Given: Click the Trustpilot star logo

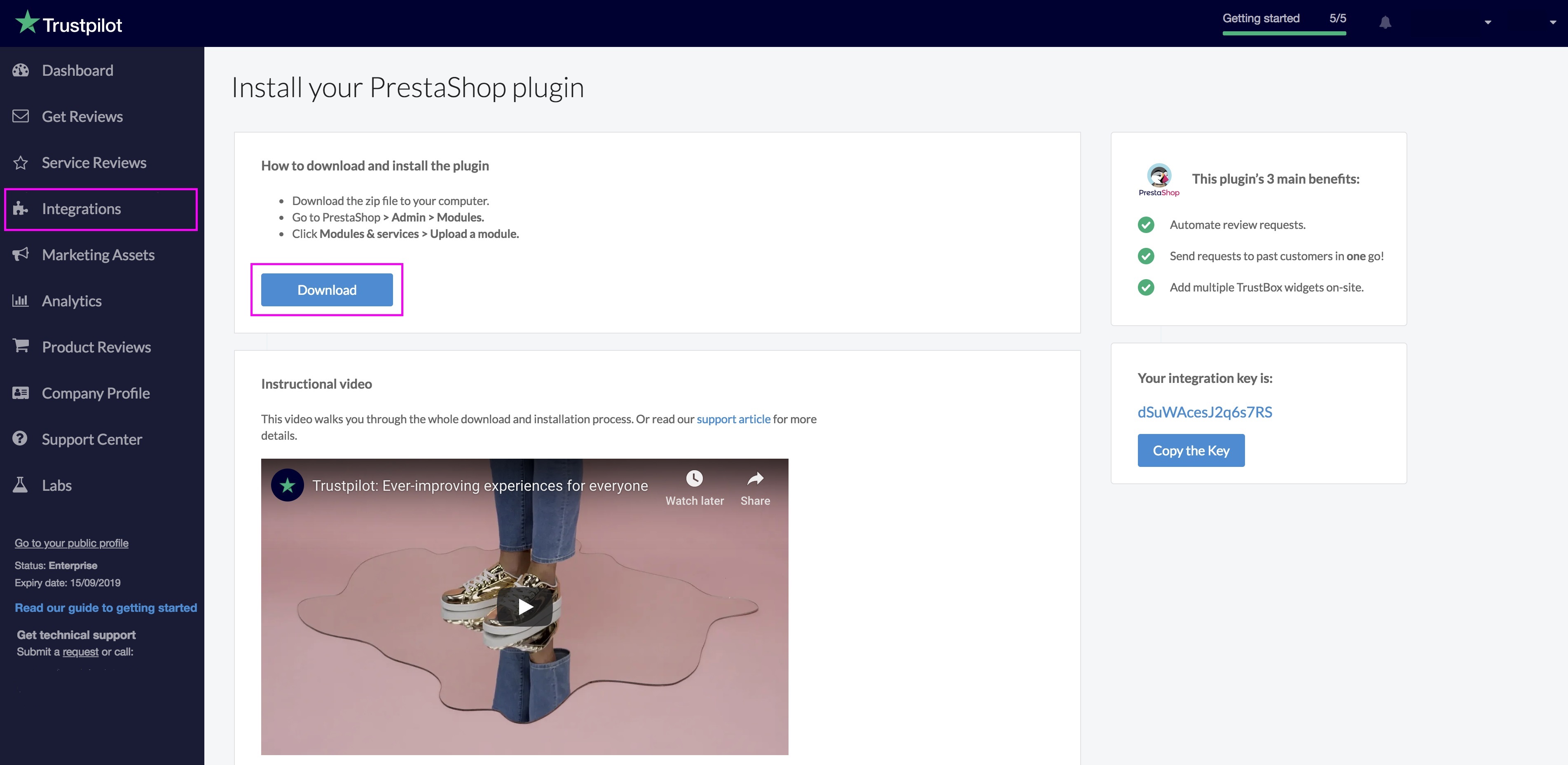Looking at the screenshot, I should coord(27,23).
